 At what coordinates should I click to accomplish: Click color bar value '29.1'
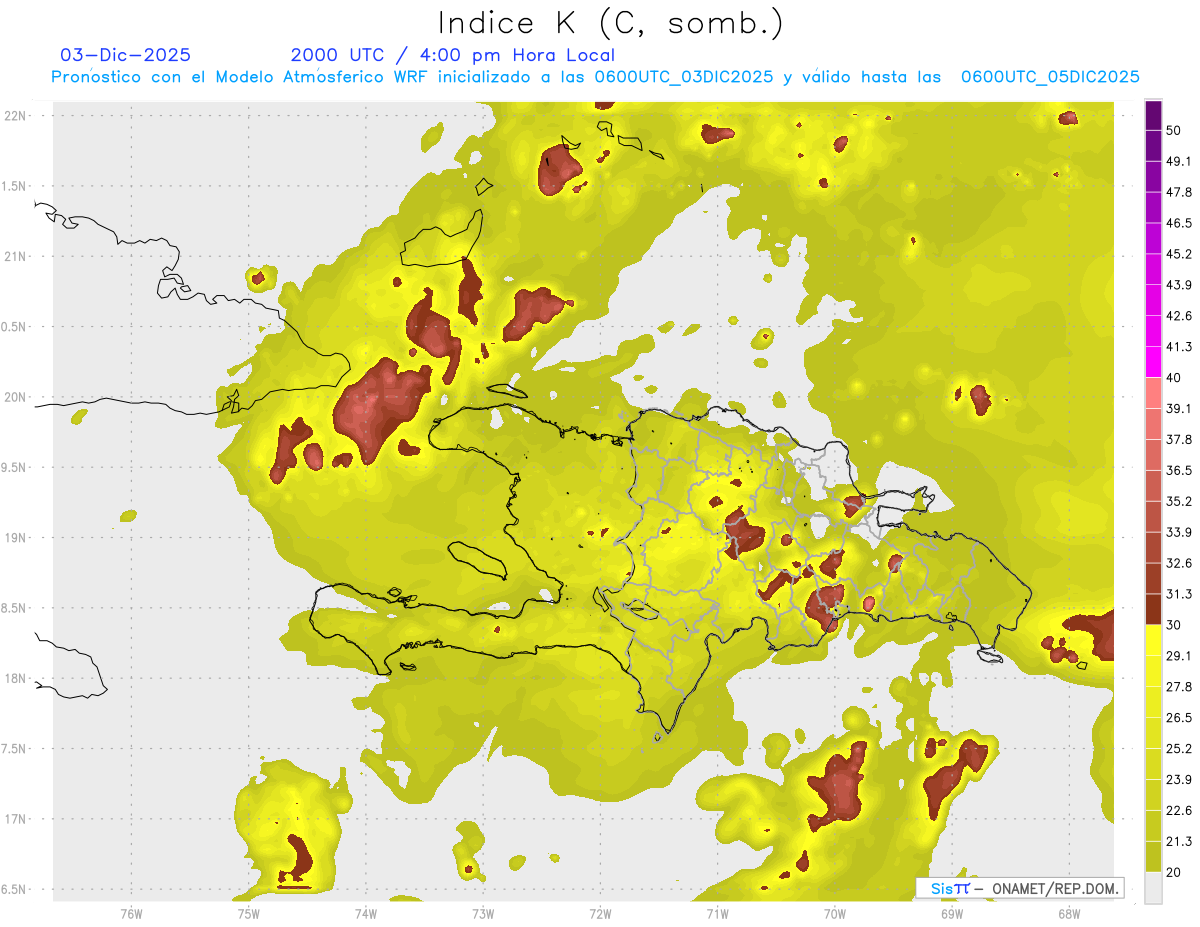1179,656
